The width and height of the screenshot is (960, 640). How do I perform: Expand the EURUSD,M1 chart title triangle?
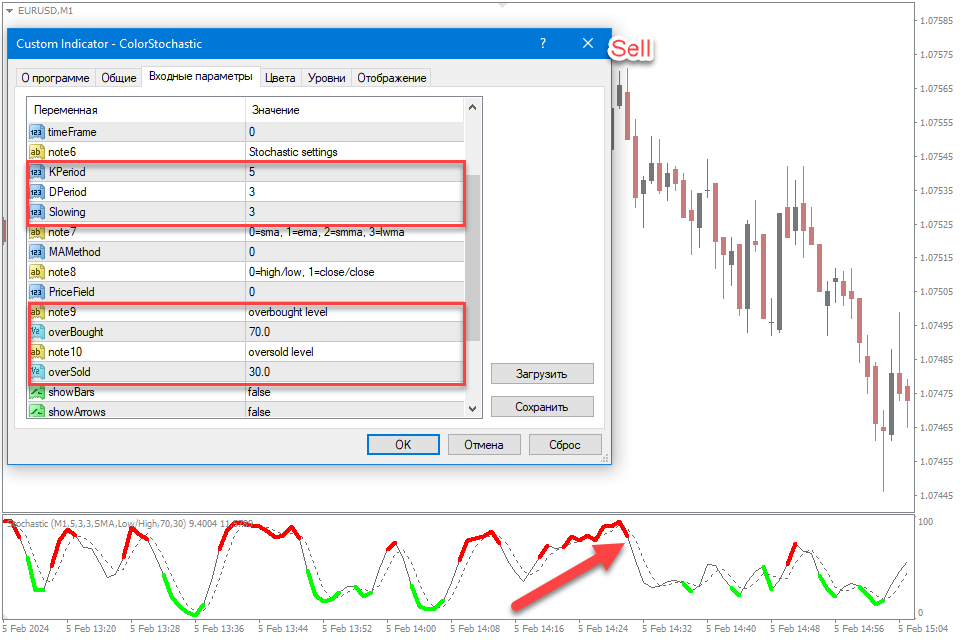pyautogui.click(x=9, y=10)
